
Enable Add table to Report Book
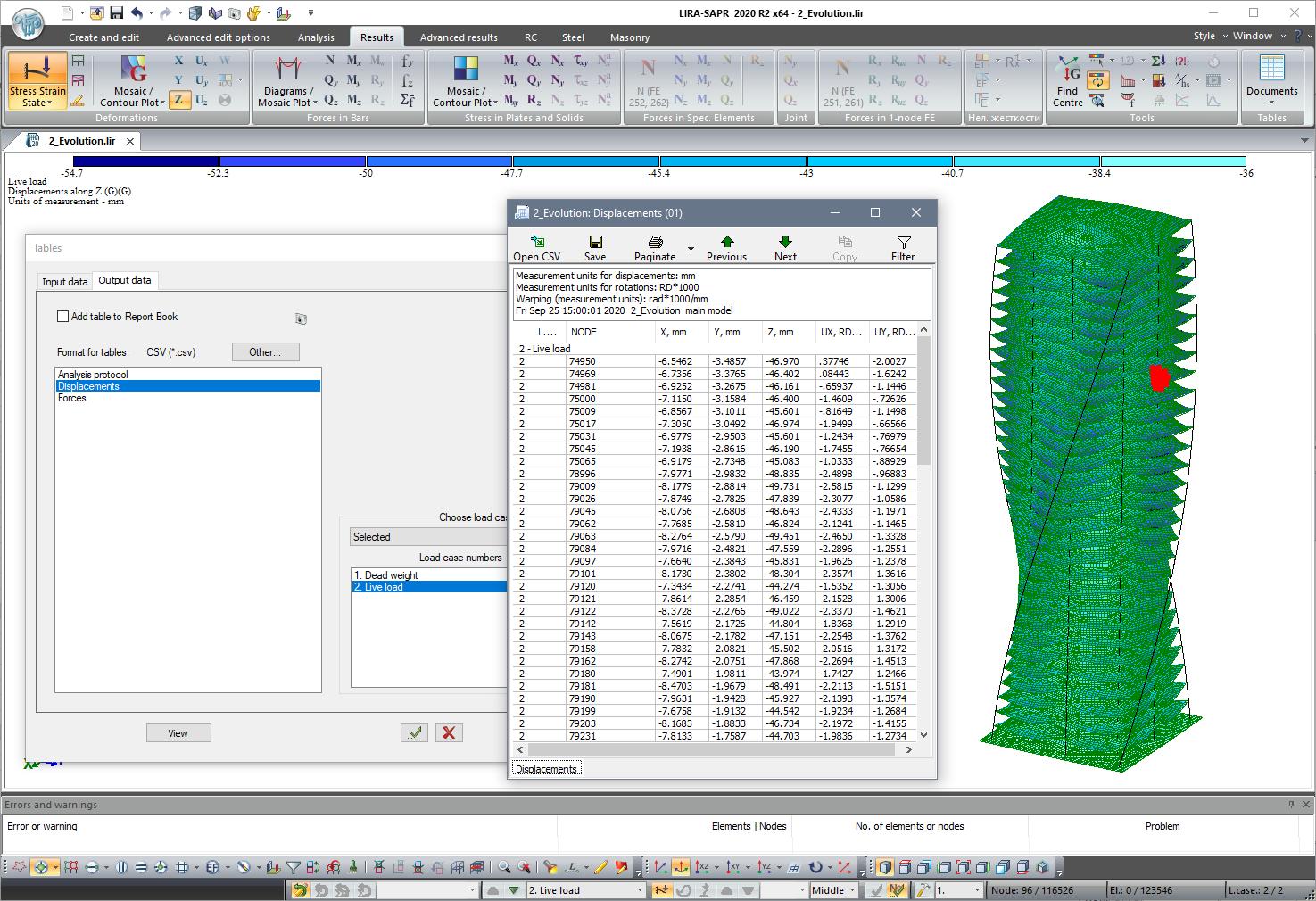[62, 316]
